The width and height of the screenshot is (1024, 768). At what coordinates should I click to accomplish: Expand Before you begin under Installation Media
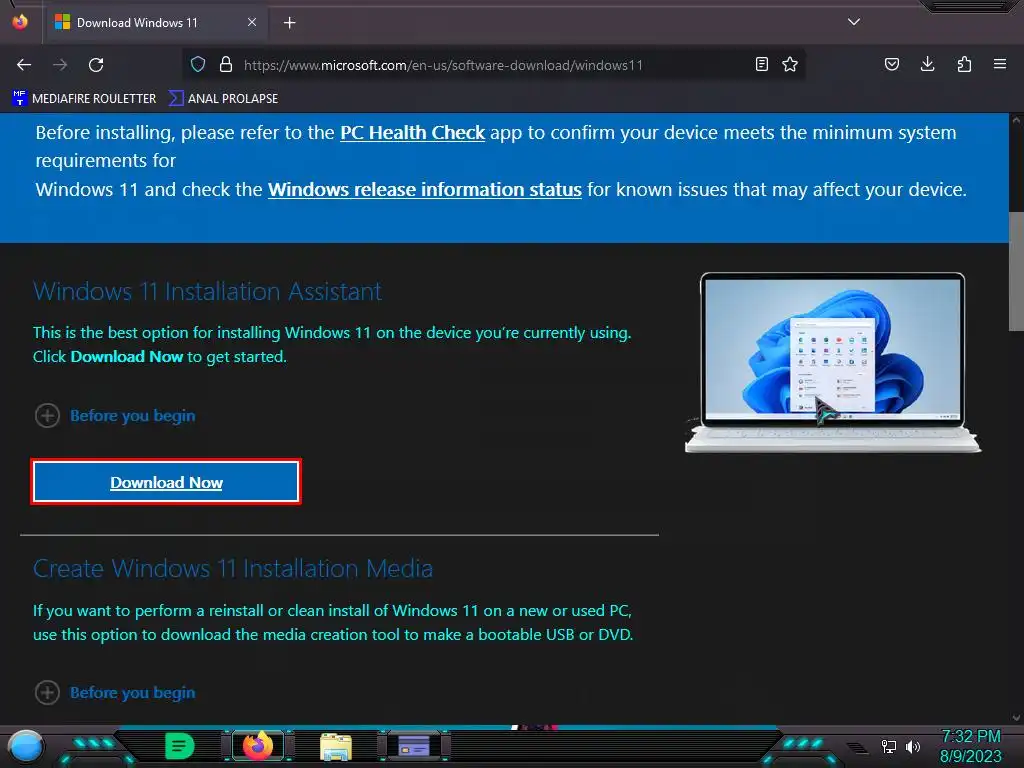(115, 692)
